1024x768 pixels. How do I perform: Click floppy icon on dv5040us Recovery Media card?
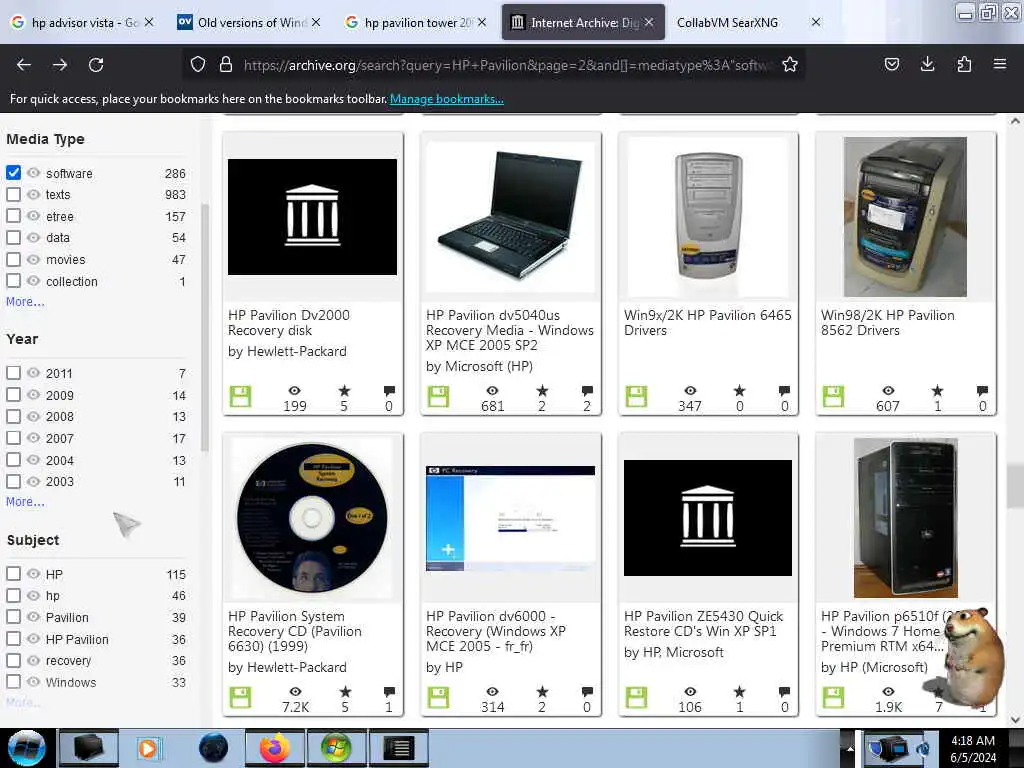(x=438, y=396)
